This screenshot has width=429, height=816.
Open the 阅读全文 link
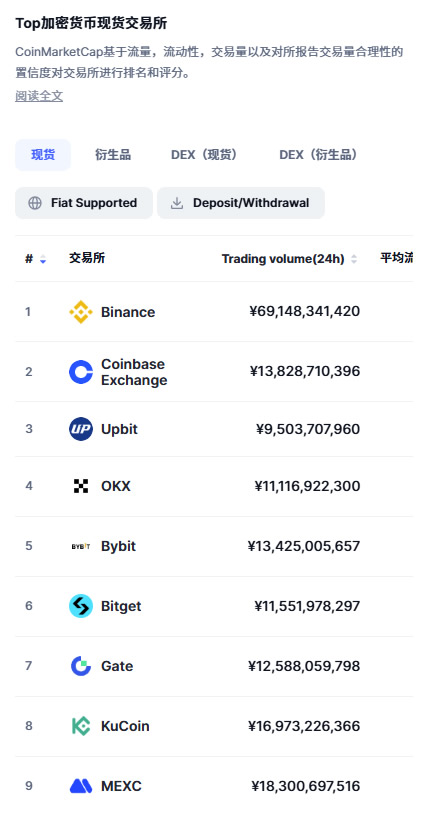(x=39, y=96)
